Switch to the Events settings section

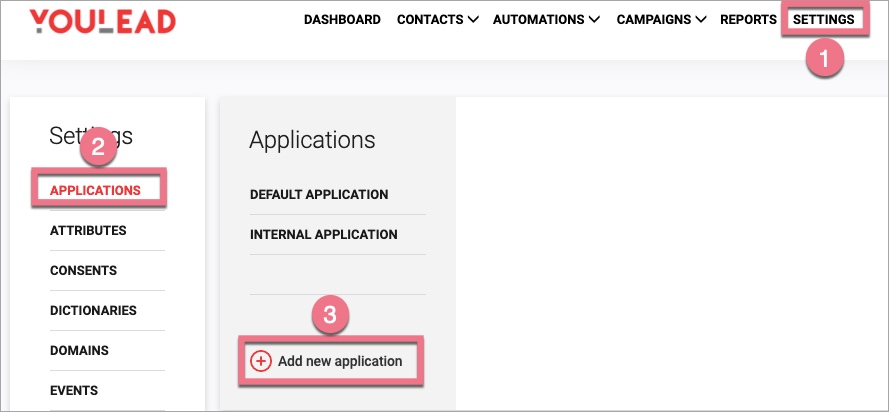click(74, 390)
